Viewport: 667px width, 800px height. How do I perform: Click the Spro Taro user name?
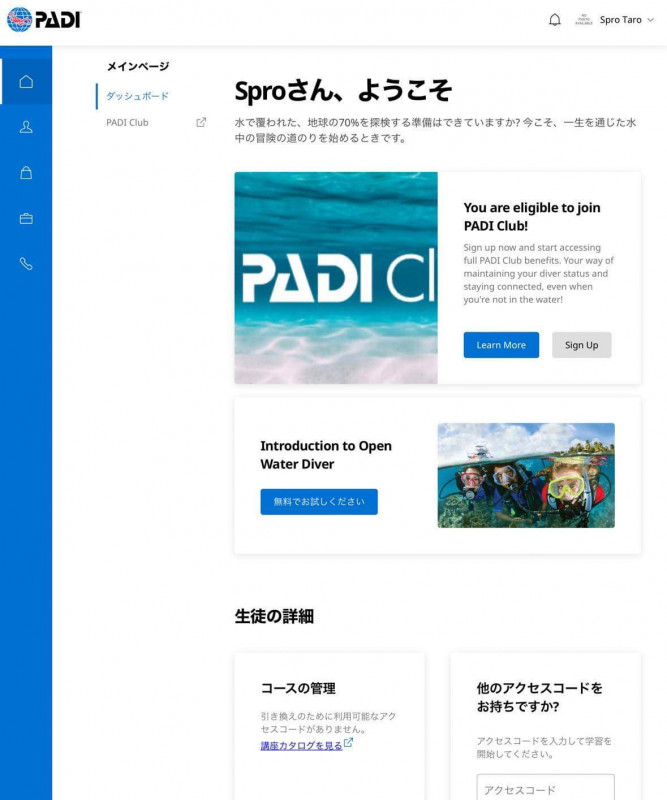pyautogui.click(x=620, y=20)
